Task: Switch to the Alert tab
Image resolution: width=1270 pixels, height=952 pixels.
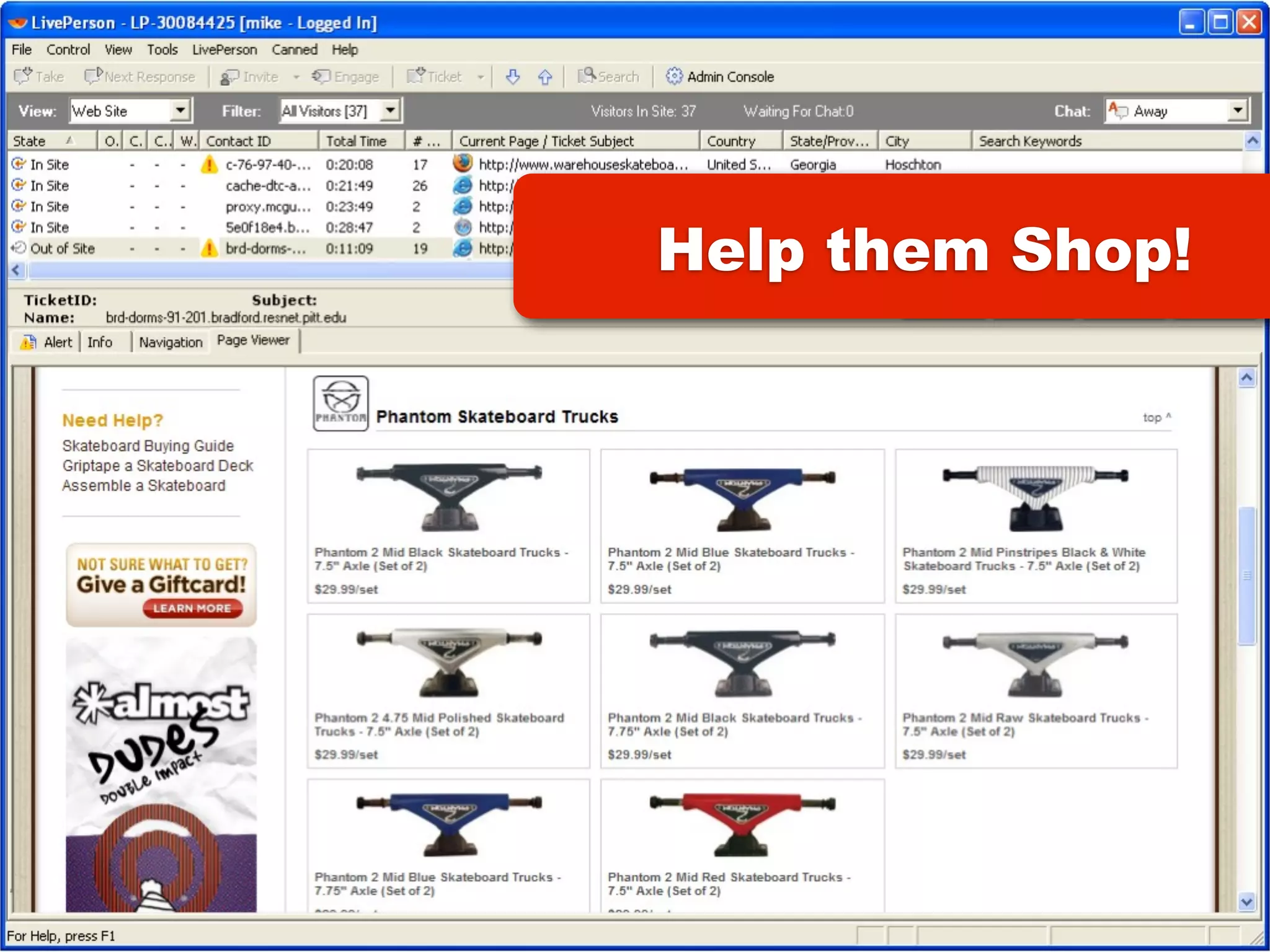Action: click(46, 342)
